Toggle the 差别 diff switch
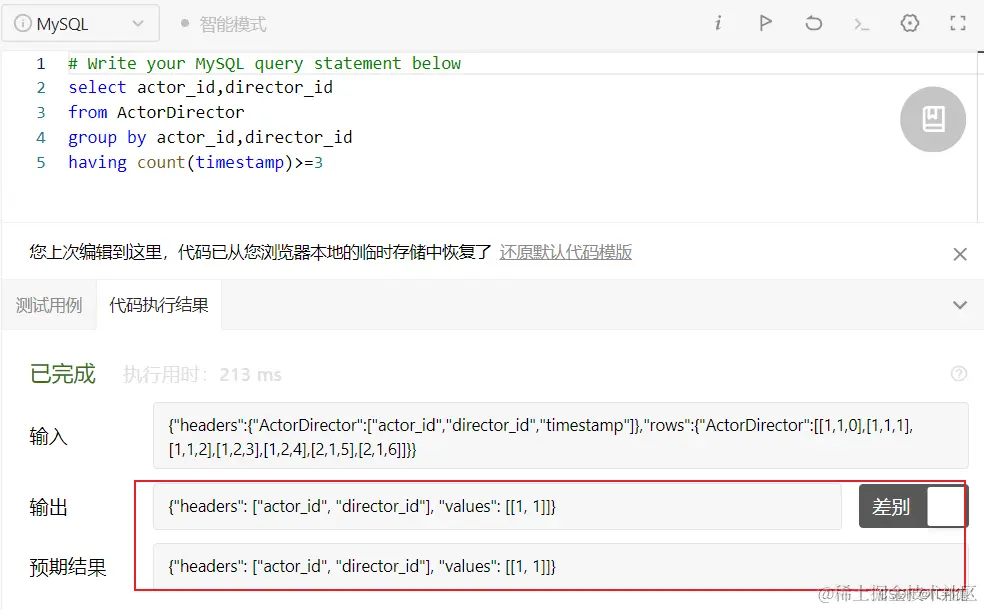Screen dimensions: 984x610 tap(912, 506)
